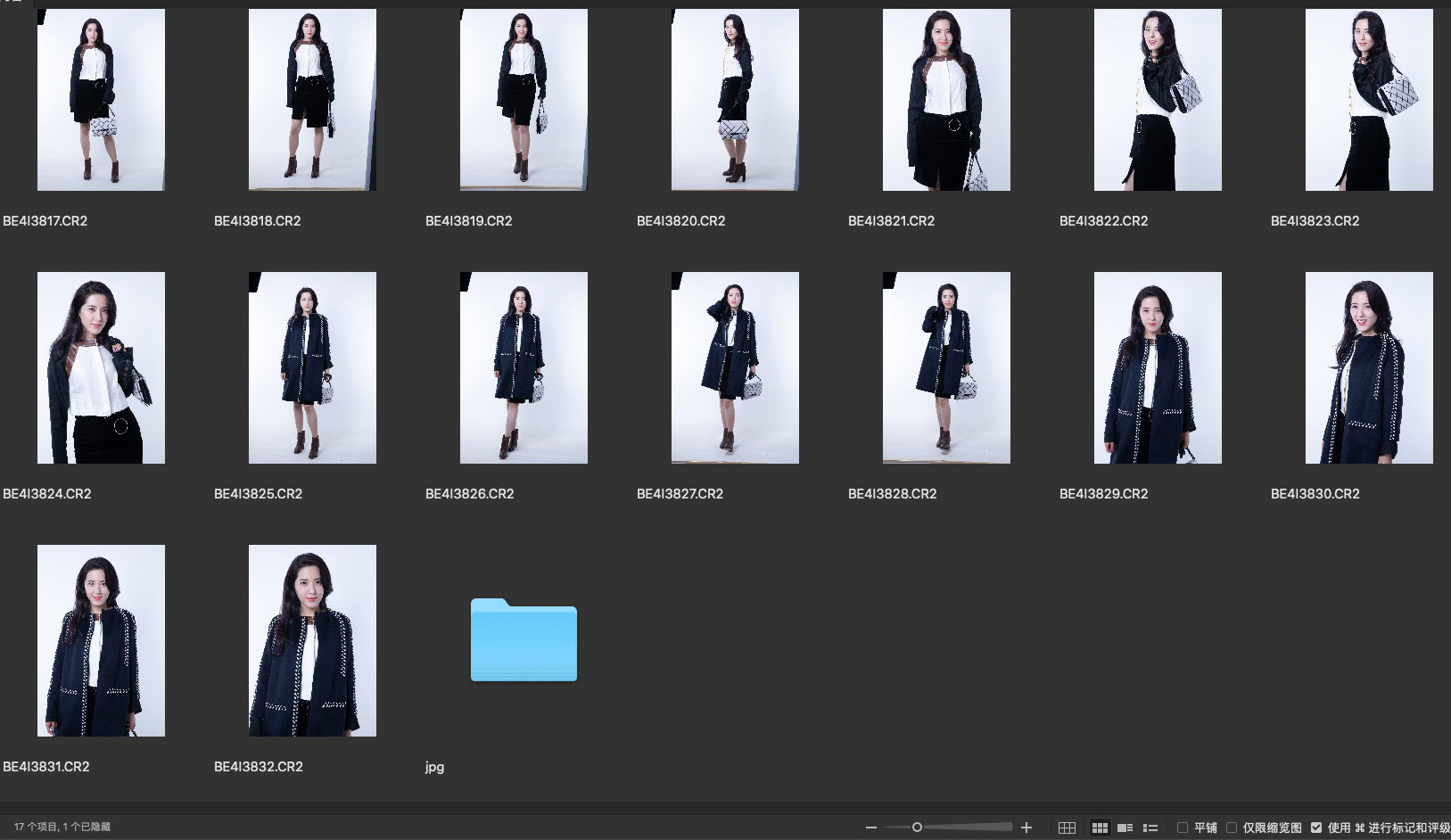Switch to details view layout

point(1125,828)
